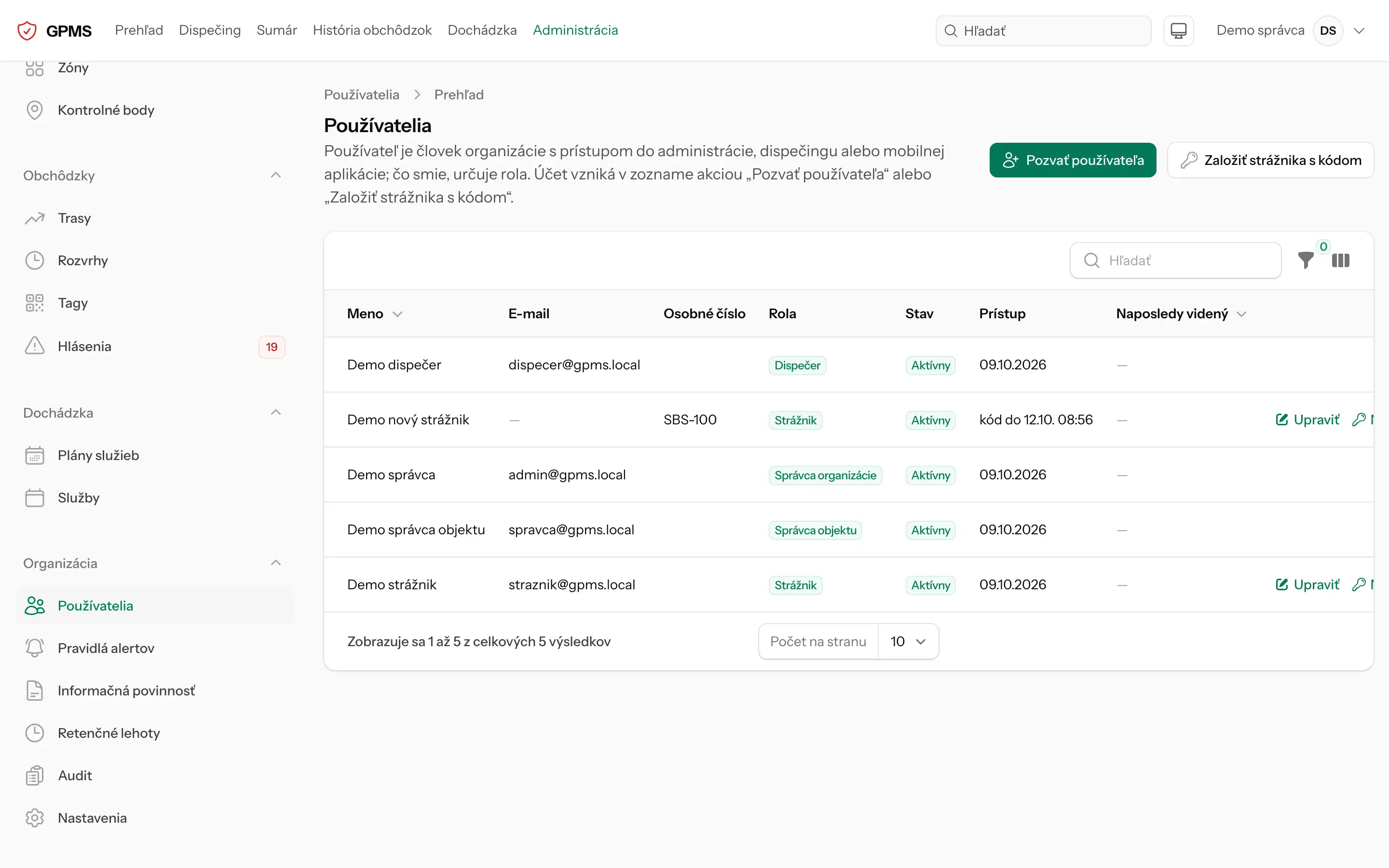Open Nastavenia in sidebar
Viewport: 1389px width, 868px height.
[154, 818]
